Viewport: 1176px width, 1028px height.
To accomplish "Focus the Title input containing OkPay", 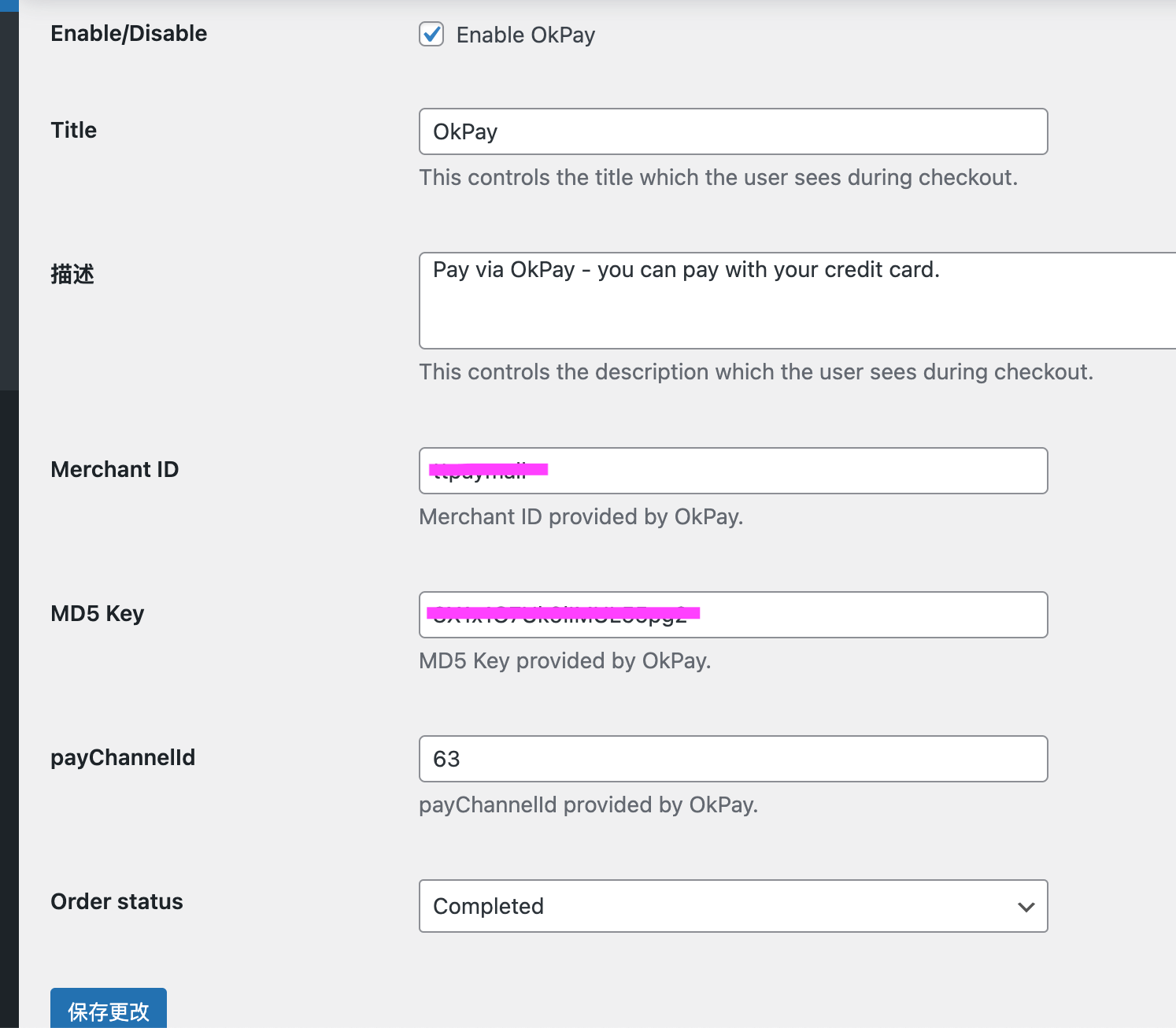I will point(733,131).
